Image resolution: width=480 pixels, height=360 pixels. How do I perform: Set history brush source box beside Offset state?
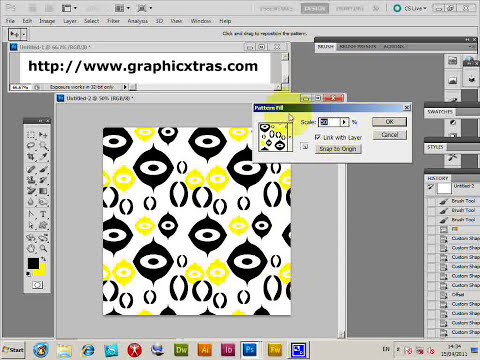(431, 295)
